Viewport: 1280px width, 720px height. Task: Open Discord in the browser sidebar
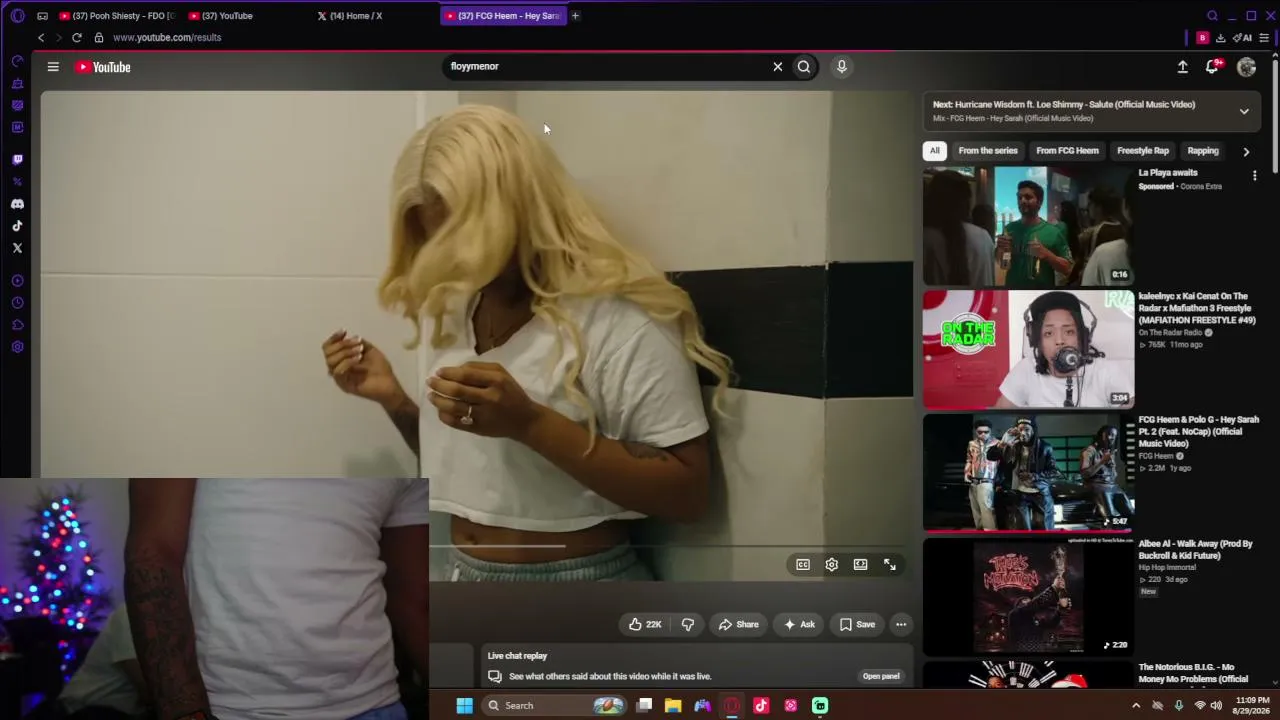(x=17, y=204)
